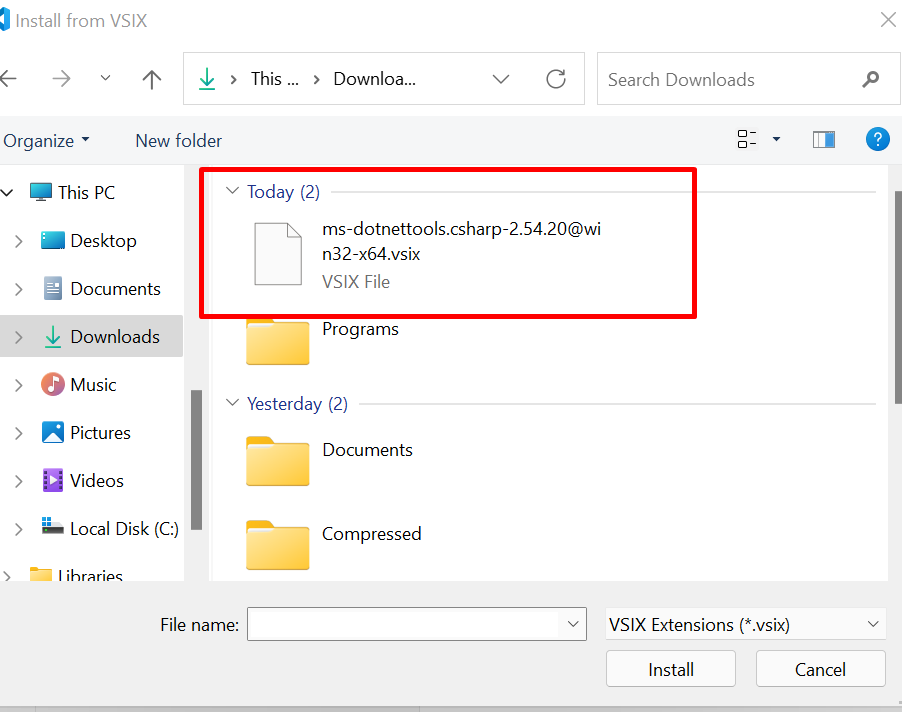Go up one folder level
This screenshot has height=712, width=902.
click(x=152, y=79)
